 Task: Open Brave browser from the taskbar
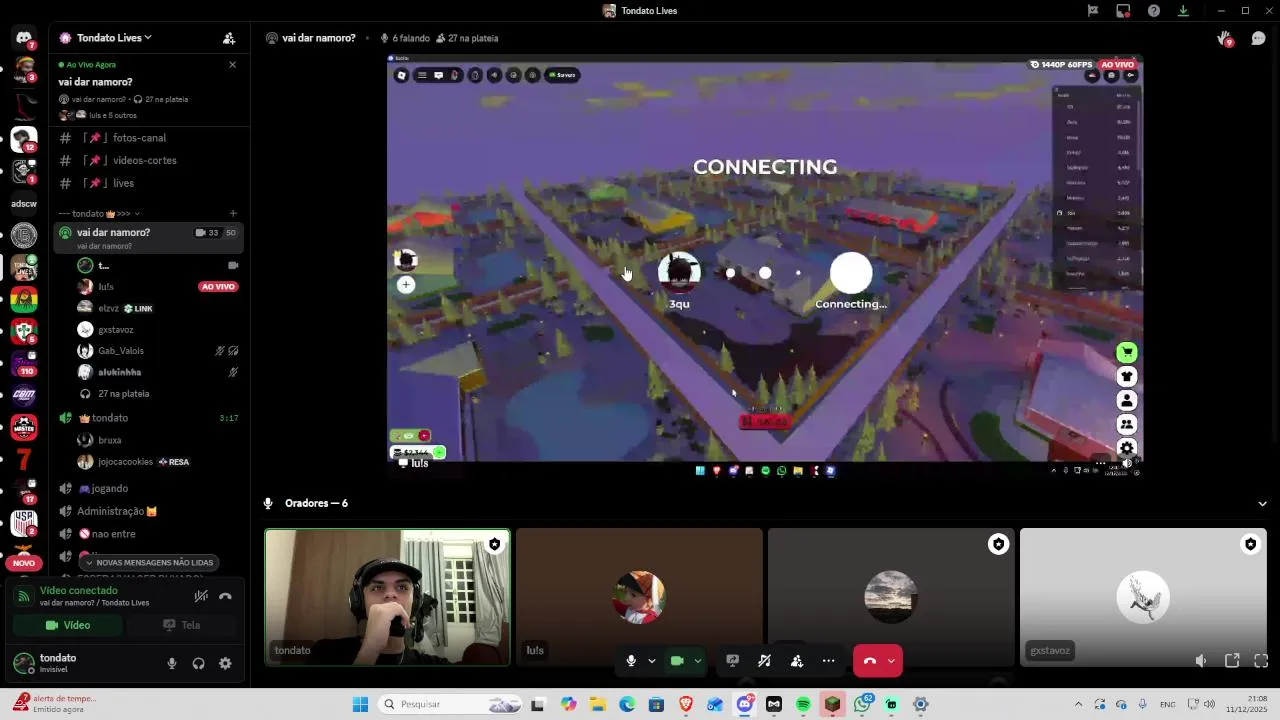click(686, 705)
